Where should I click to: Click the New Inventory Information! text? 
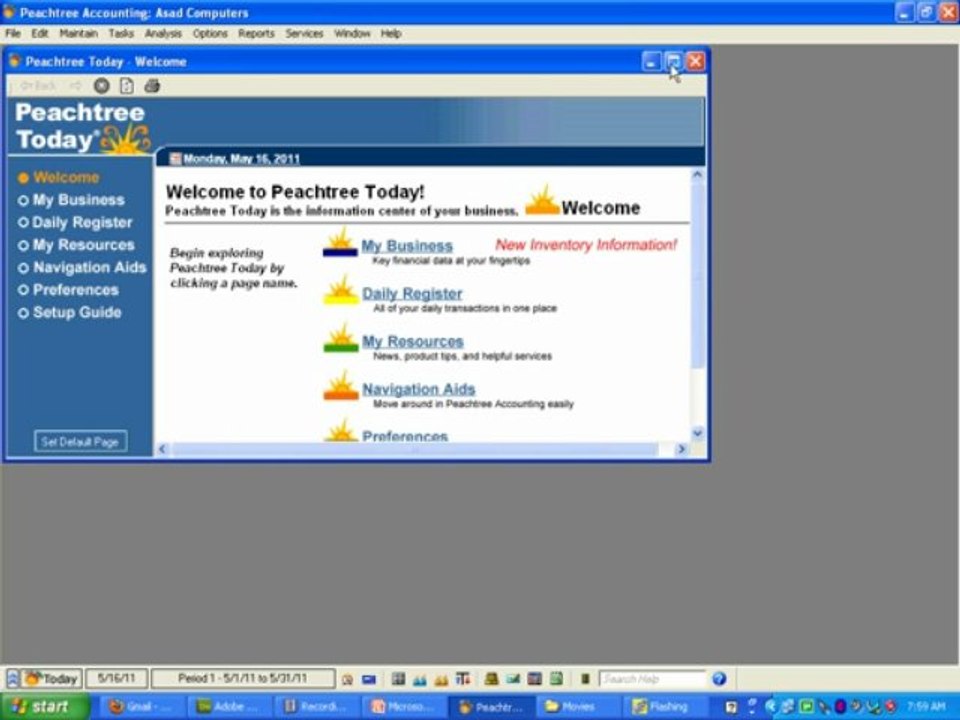coord(586,245)
